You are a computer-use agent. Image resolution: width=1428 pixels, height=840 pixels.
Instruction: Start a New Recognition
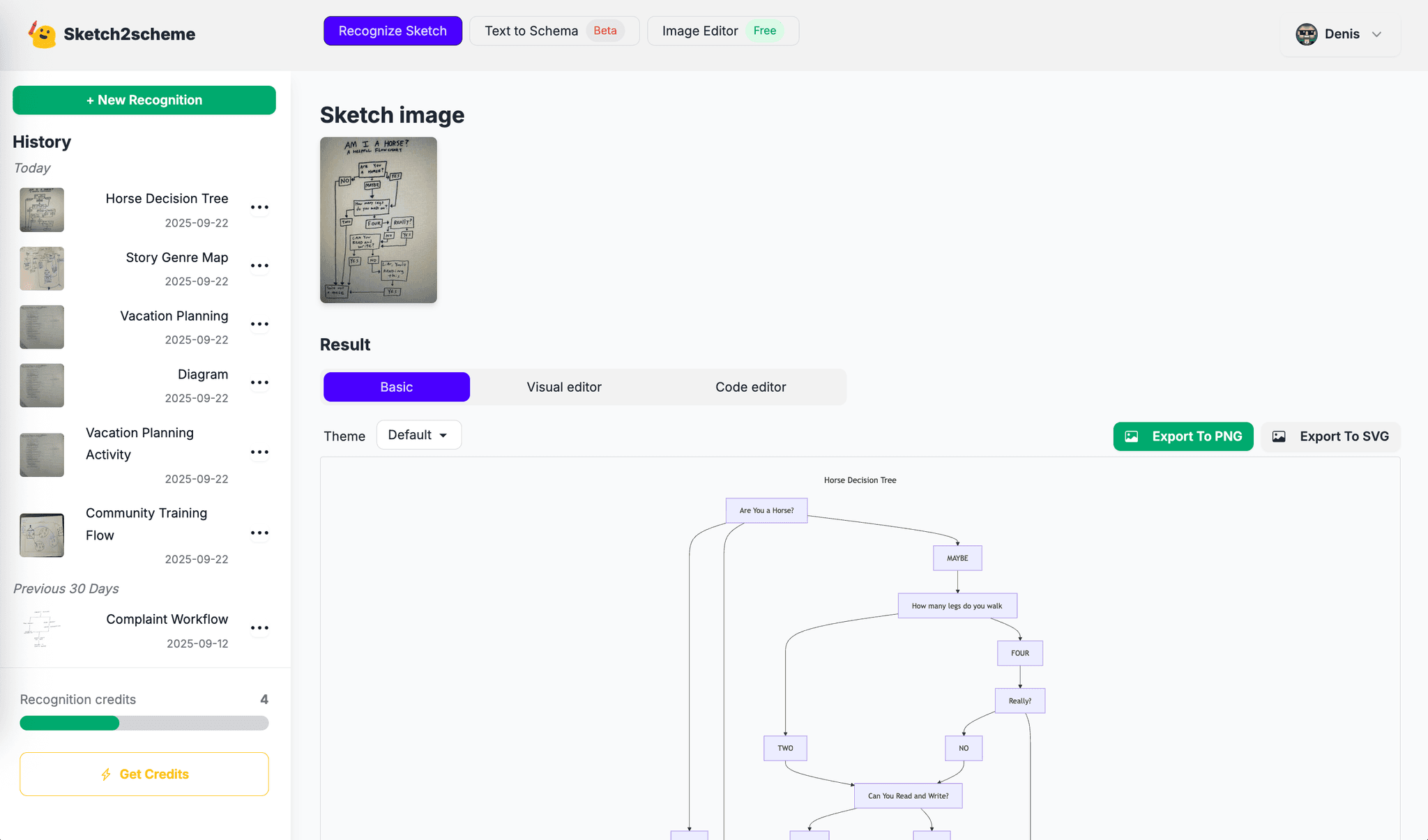pos(144,100)
